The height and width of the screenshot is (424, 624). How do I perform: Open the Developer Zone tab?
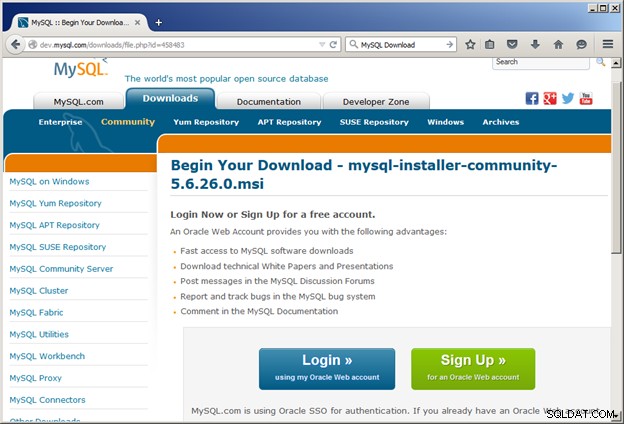376,102
